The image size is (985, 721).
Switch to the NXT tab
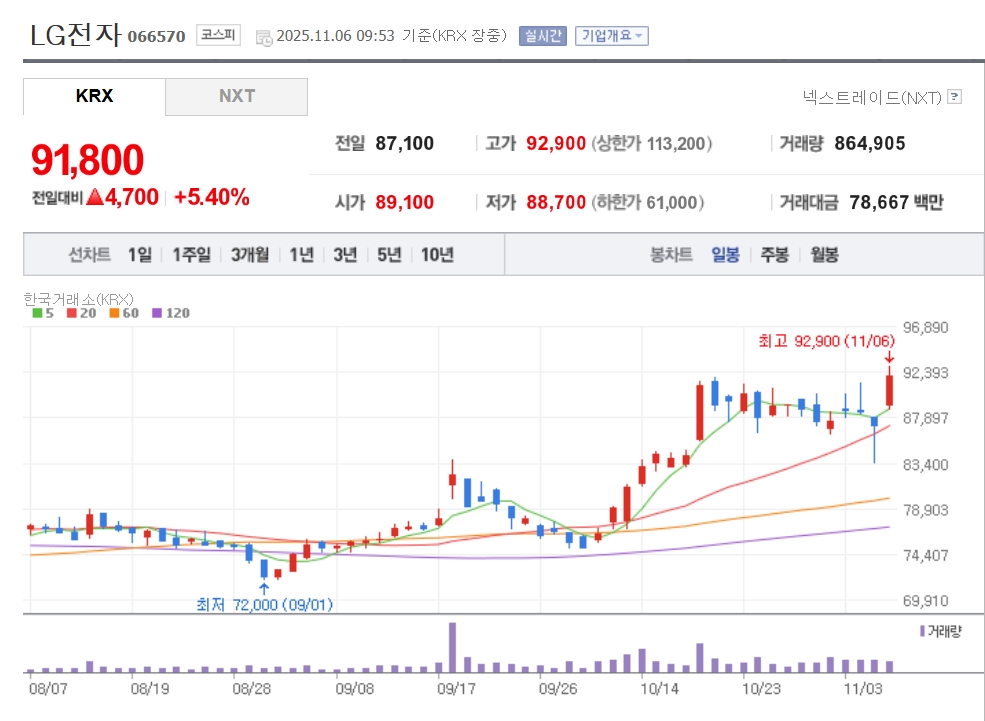point(236,96)
